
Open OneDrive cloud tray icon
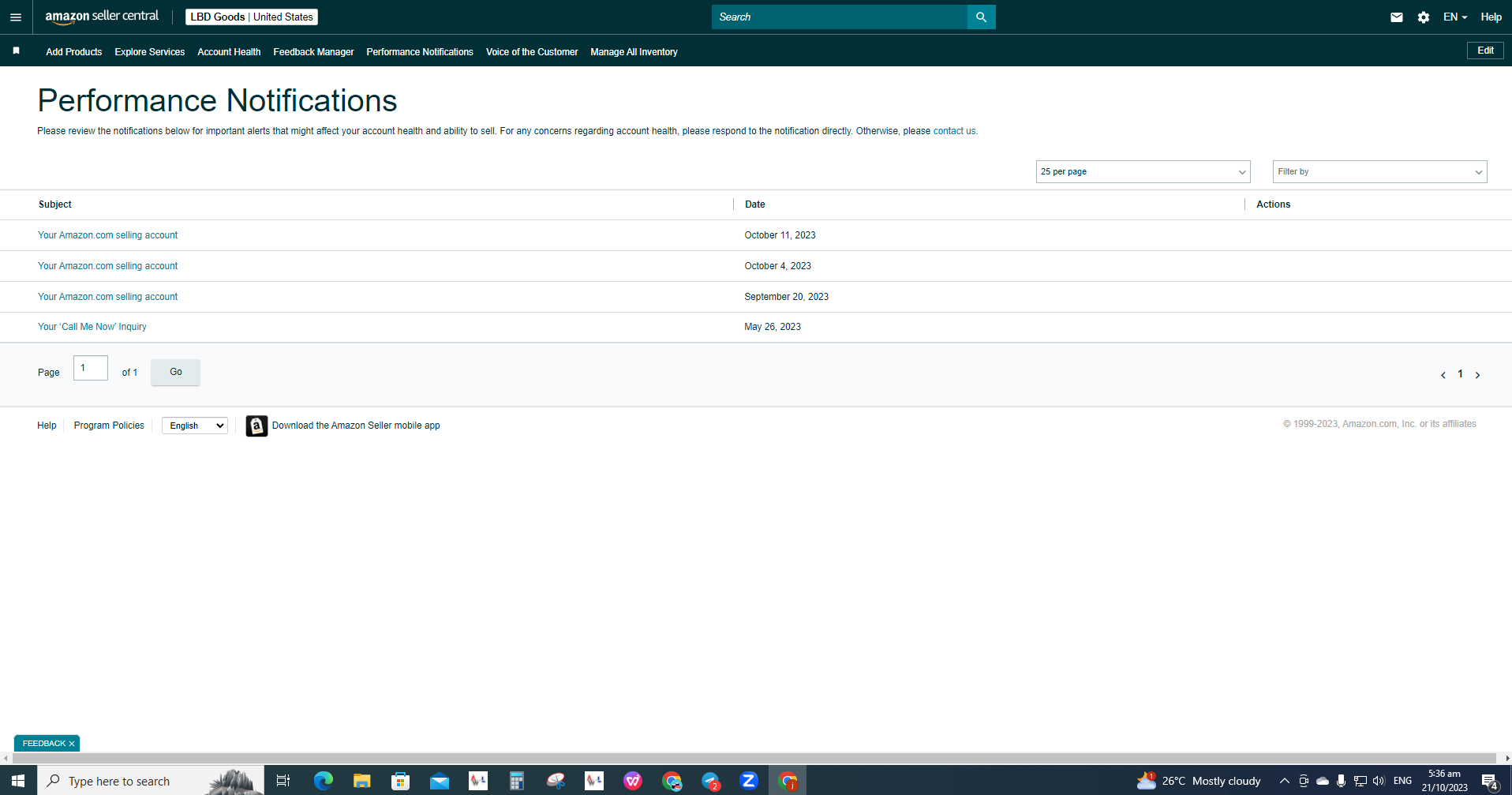coord(1323,781)
